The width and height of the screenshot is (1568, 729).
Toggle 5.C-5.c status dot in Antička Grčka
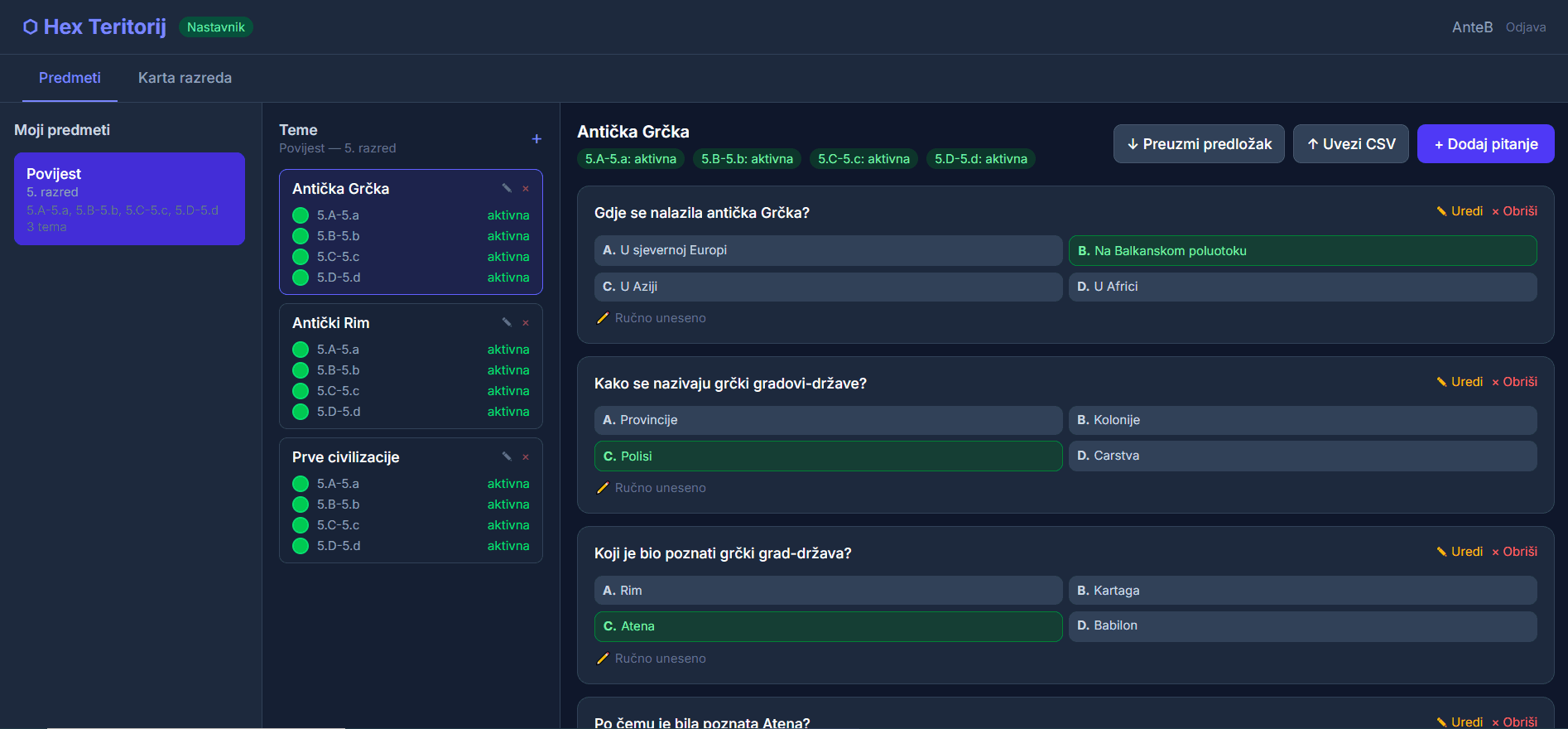[301, 257]
